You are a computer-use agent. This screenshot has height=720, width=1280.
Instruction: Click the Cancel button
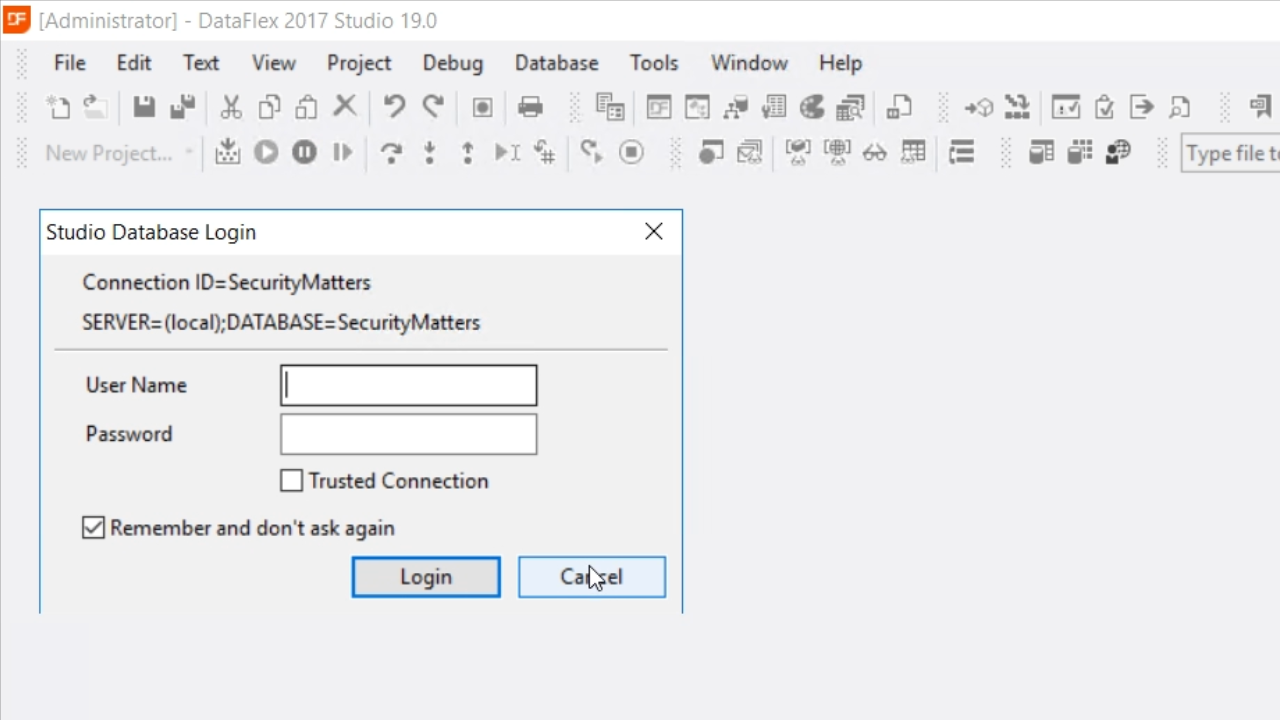point(591,577)
